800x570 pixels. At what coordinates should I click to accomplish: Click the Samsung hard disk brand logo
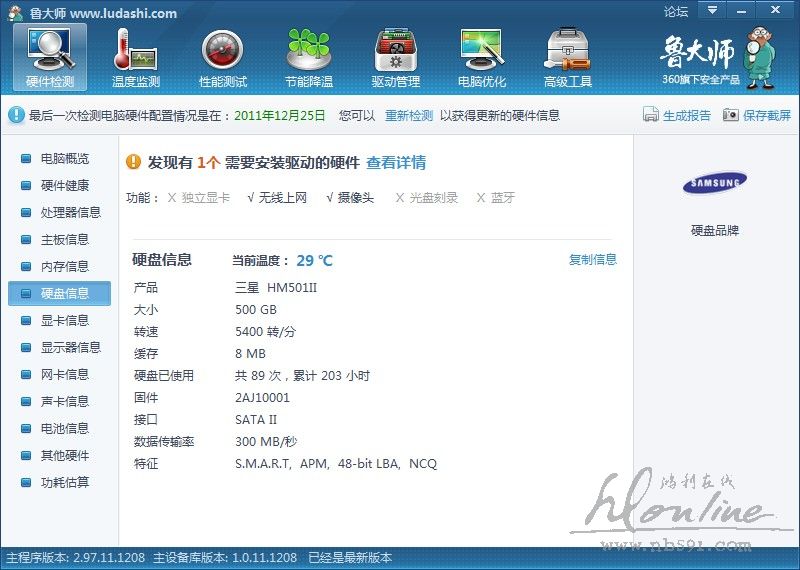[714, 183]
